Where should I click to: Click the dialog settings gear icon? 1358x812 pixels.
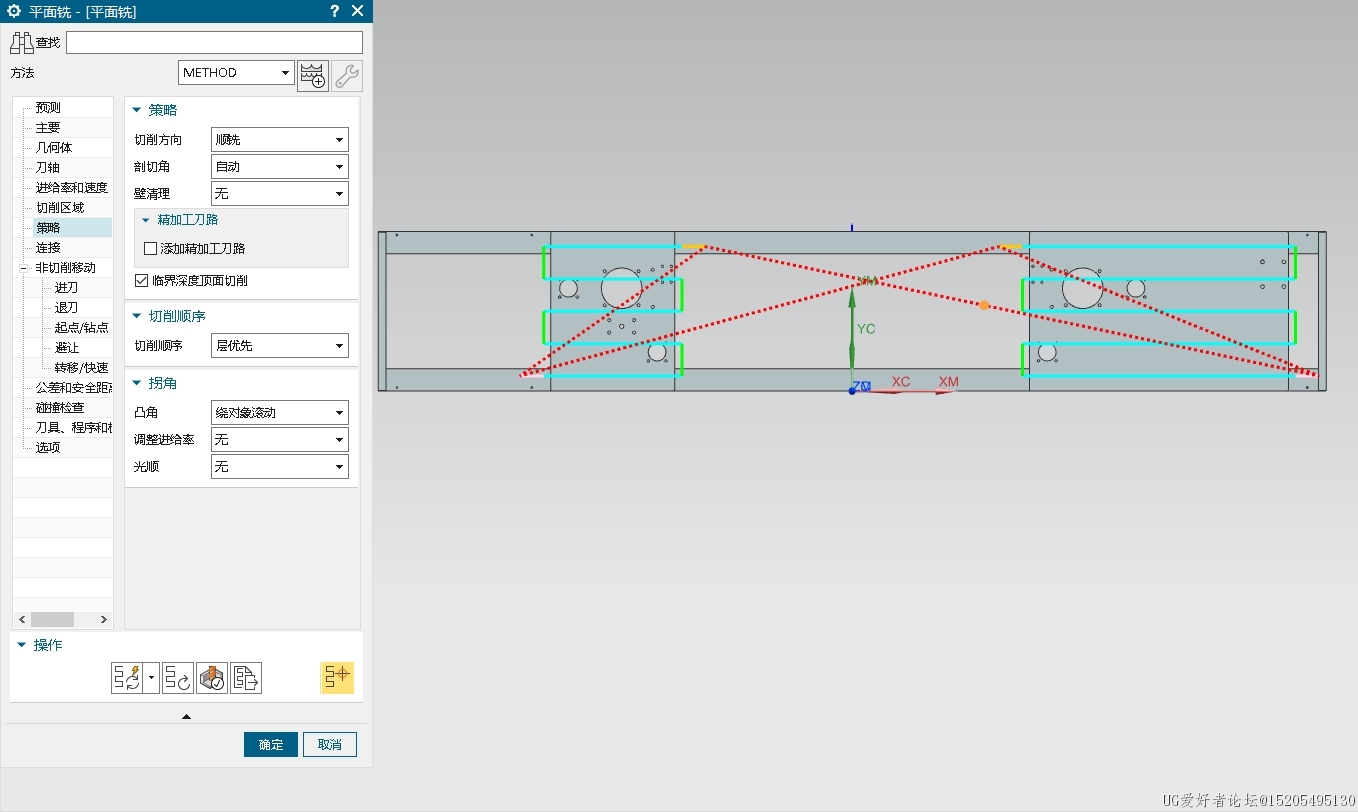(x=14, y=11)
